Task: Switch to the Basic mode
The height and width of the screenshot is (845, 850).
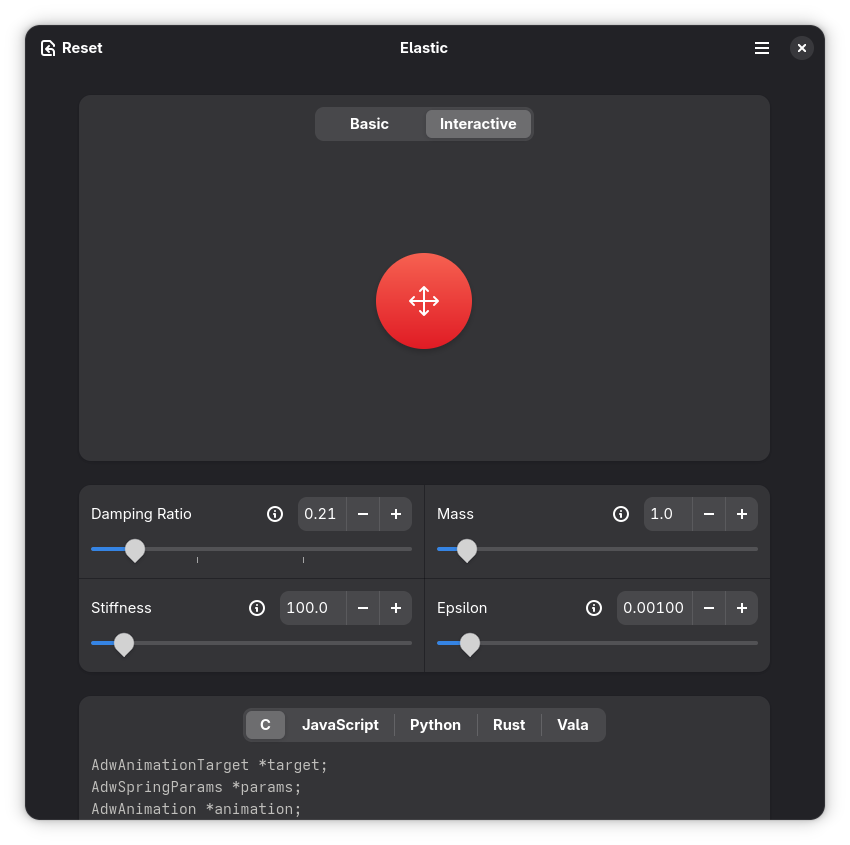Action: pyautogui.click(x=369, y=124)
